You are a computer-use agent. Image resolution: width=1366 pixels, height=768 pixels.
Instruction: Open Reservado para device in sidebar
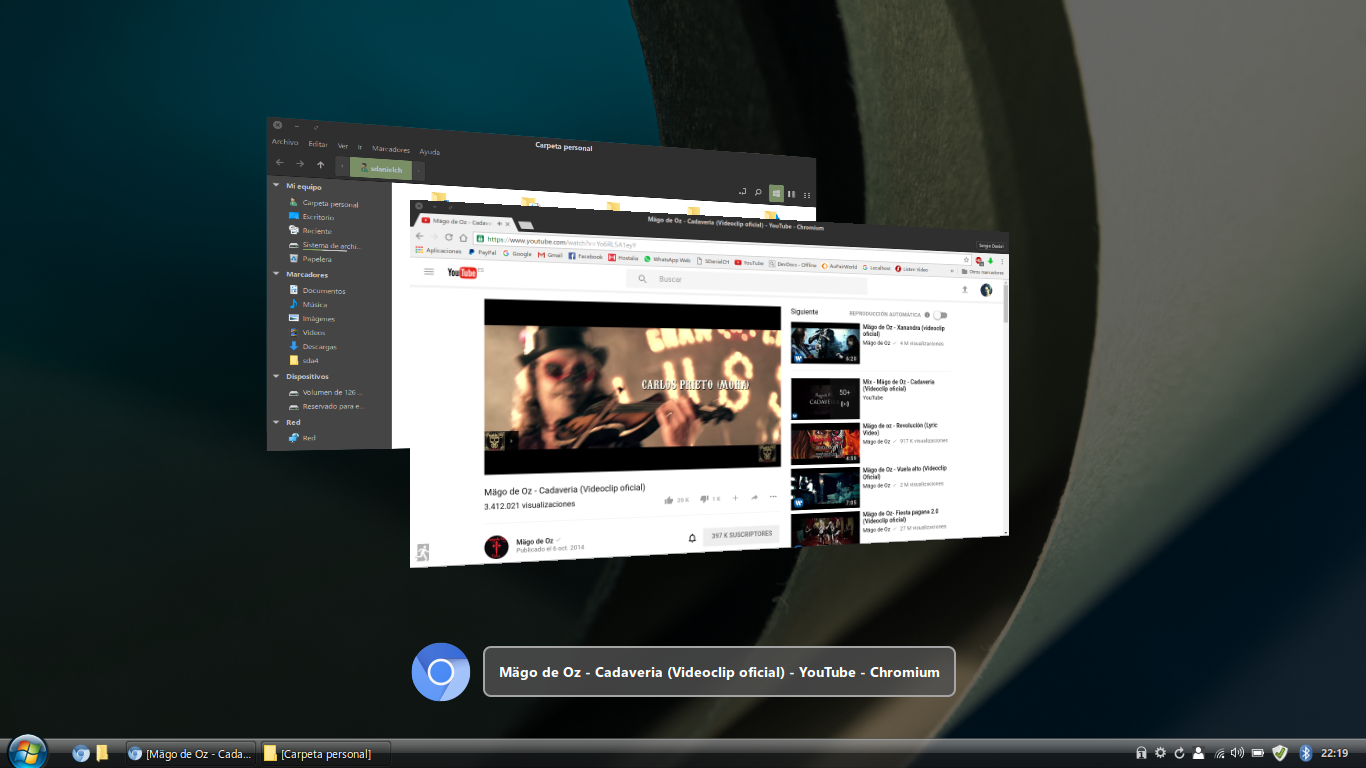(x=325, y=406)
